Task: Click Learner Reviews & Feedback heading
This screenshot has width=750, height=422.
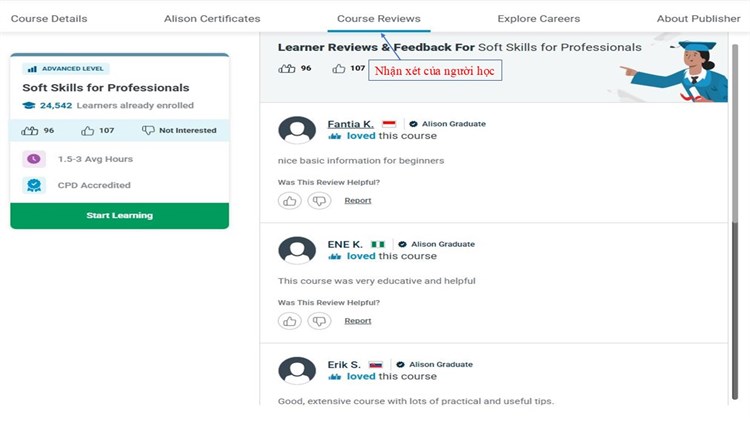Action: 460,47
